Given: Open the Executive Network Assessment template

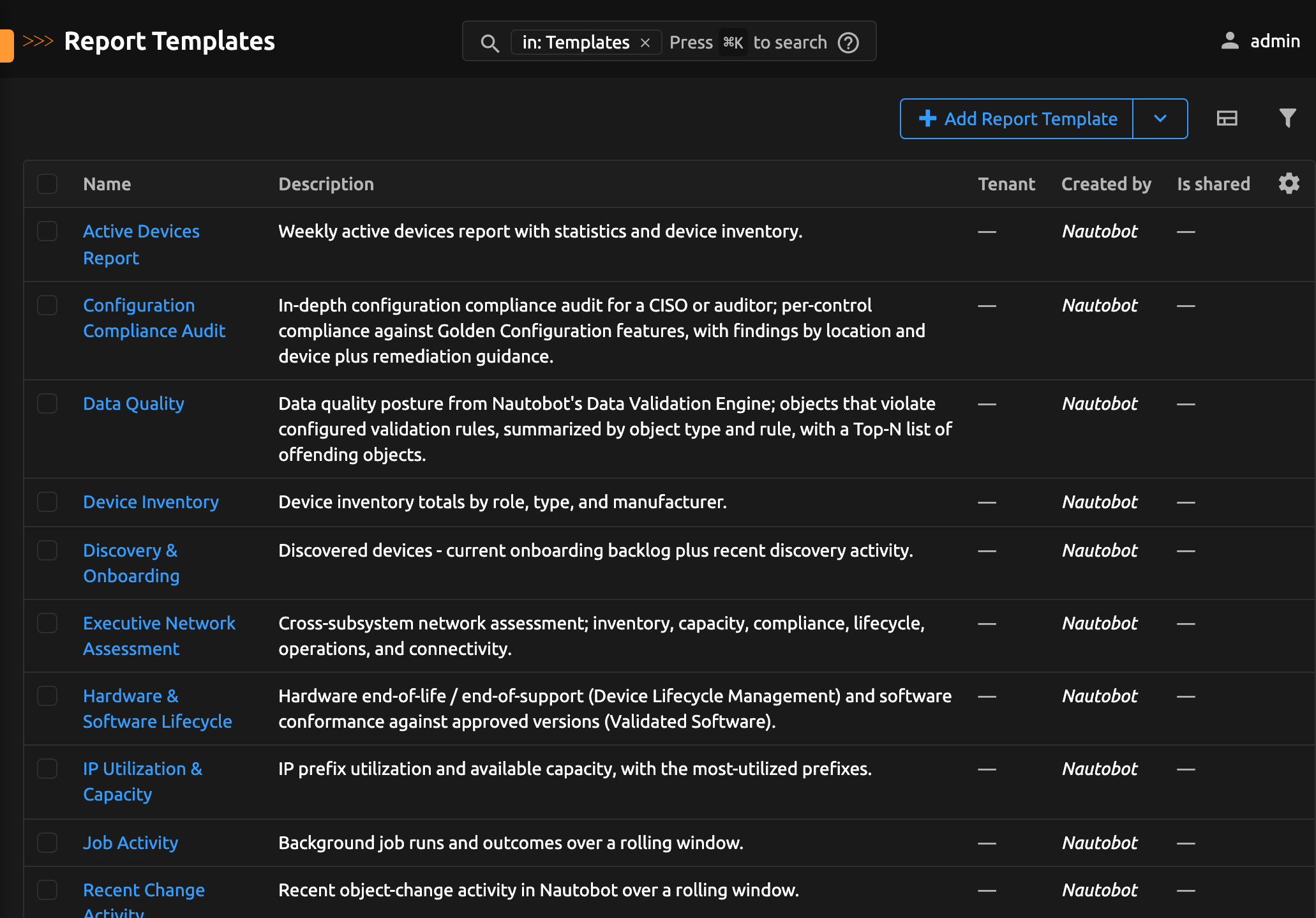Looking at the screenshot, I should tap(159, 636).
